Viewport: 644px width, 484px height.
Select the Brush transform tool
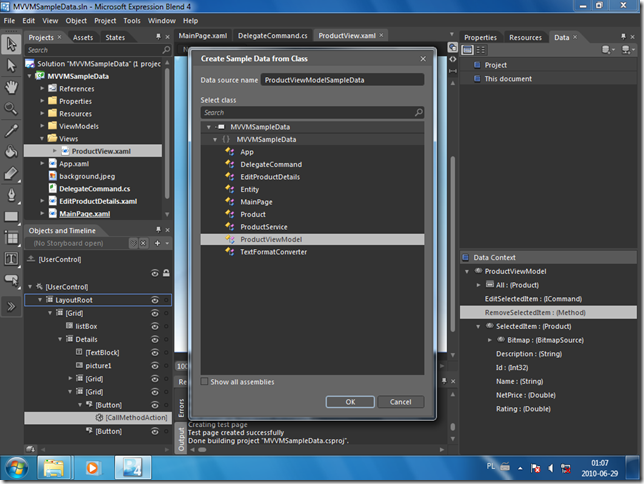[11, 173]
